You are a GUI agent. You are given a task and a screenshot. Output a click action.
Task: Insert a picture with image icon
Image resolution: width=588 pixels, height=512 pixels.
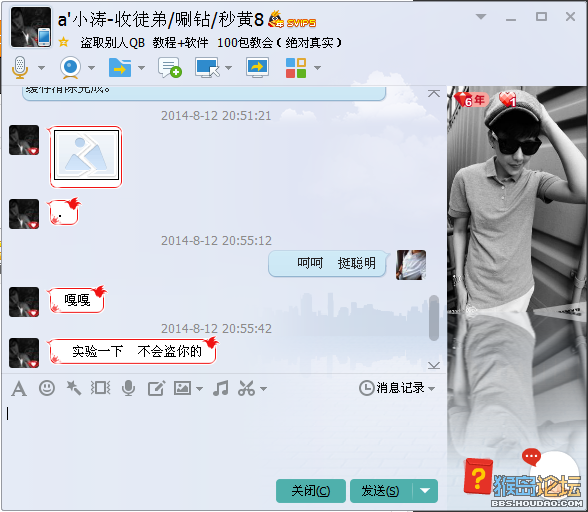[183, 388]
